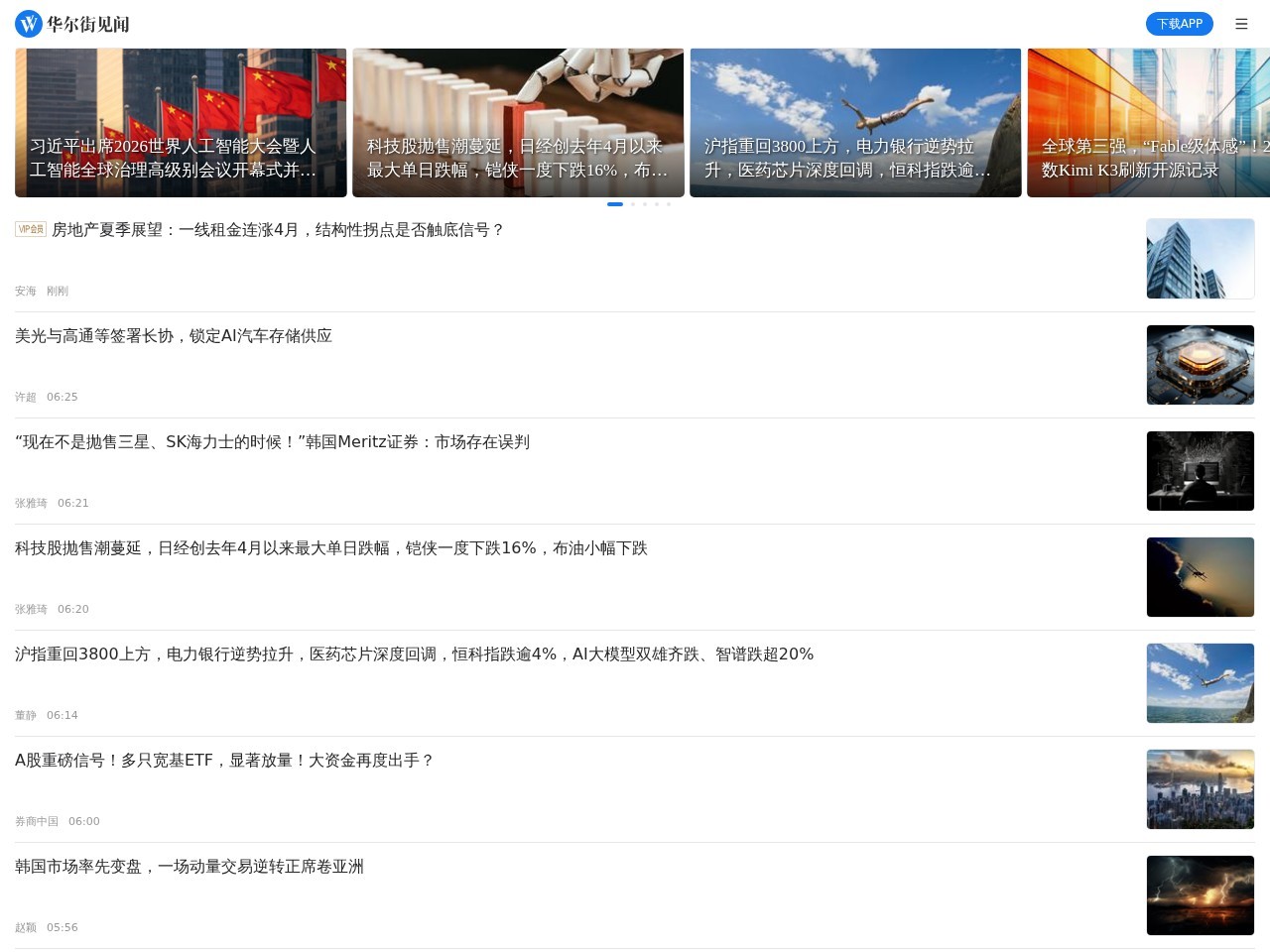Viewport: 1270px width, 952px height.
Task: Click chip thumbnail of 美光与高通 article
Action: click(1201, 365)
